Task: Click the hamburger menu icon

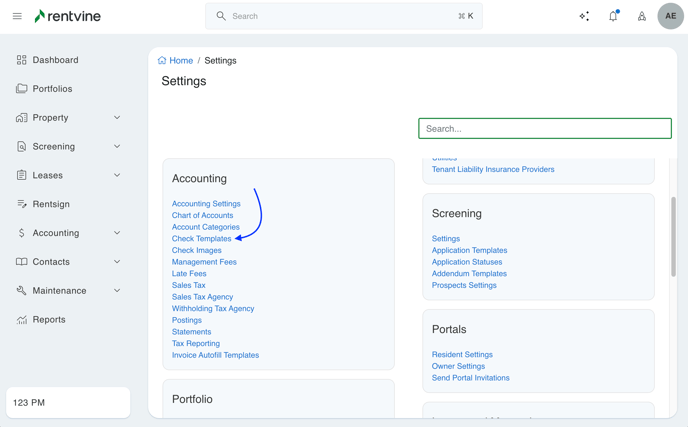Action: (17, 16)
